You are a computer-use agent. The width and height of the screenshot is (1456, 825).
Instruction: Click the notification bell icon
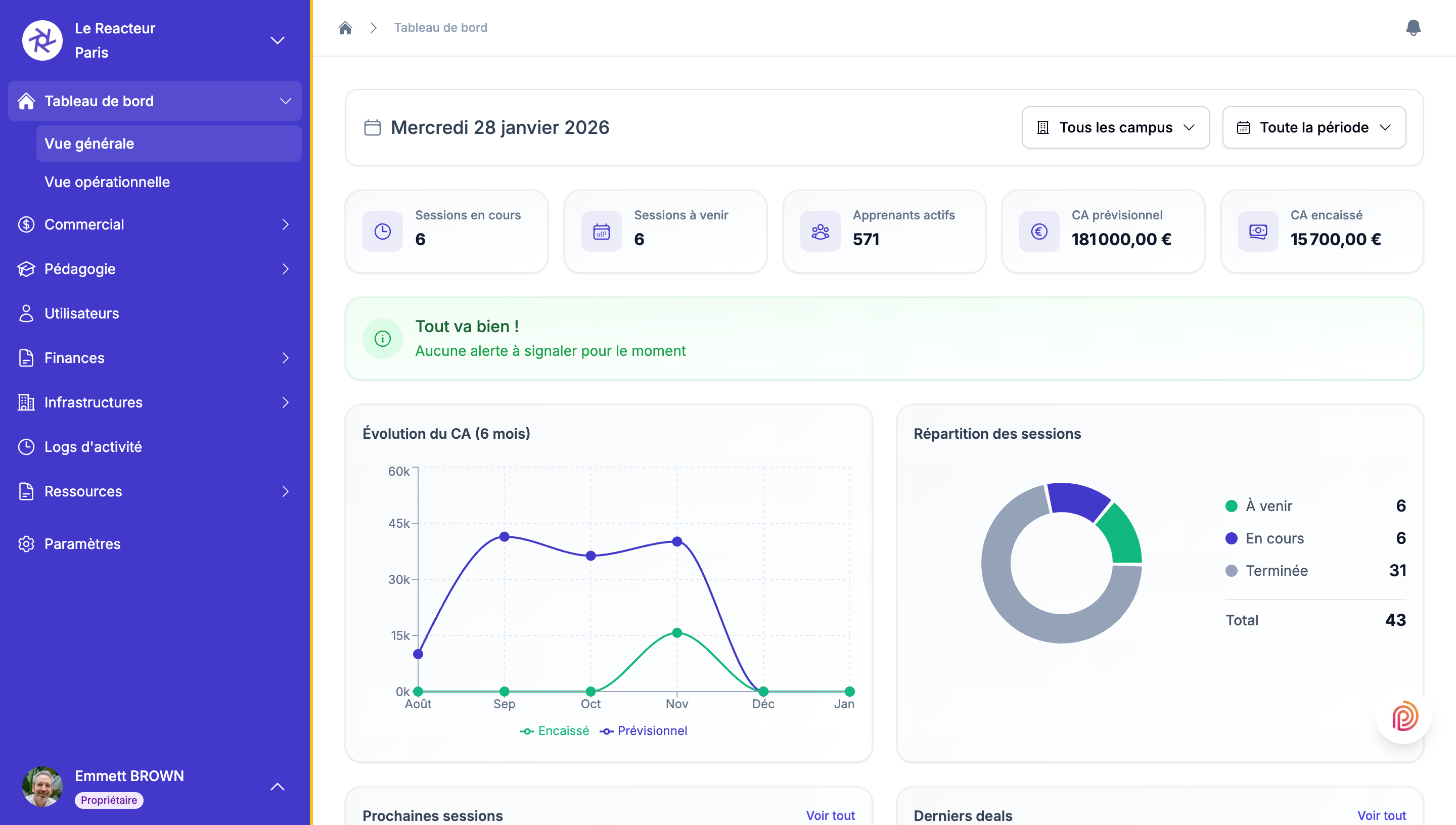click(1414, 27)
